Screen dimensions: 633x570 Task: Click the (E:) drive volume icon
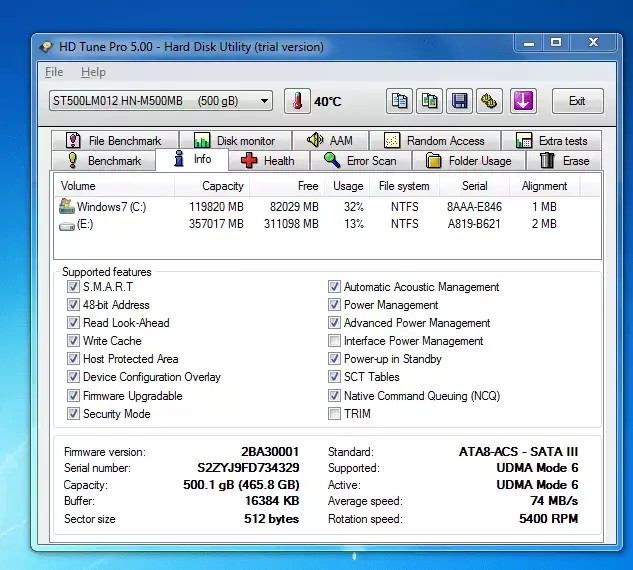coord(67,226)
